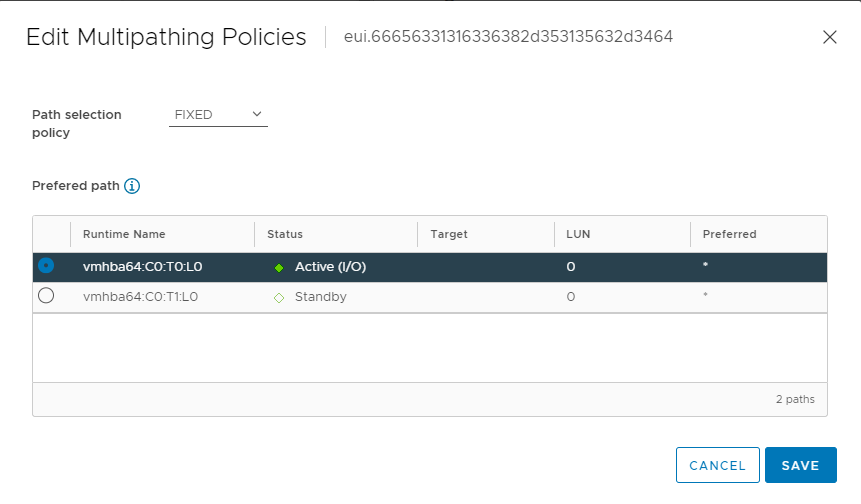Click the Standby status text
Viewport: 861px width, 504px height.
[x=321, y=297]
